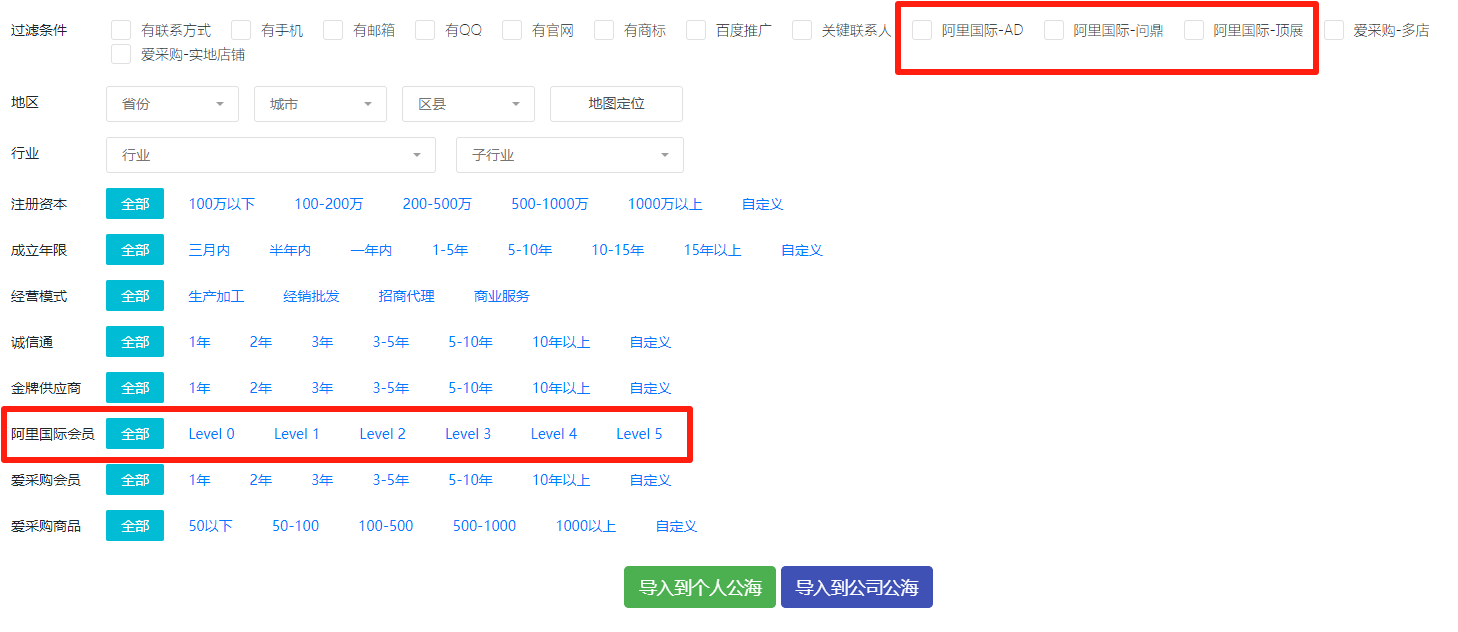Check the 关键联系人 checkbox

pyautogui.click(x=802, y=30)
